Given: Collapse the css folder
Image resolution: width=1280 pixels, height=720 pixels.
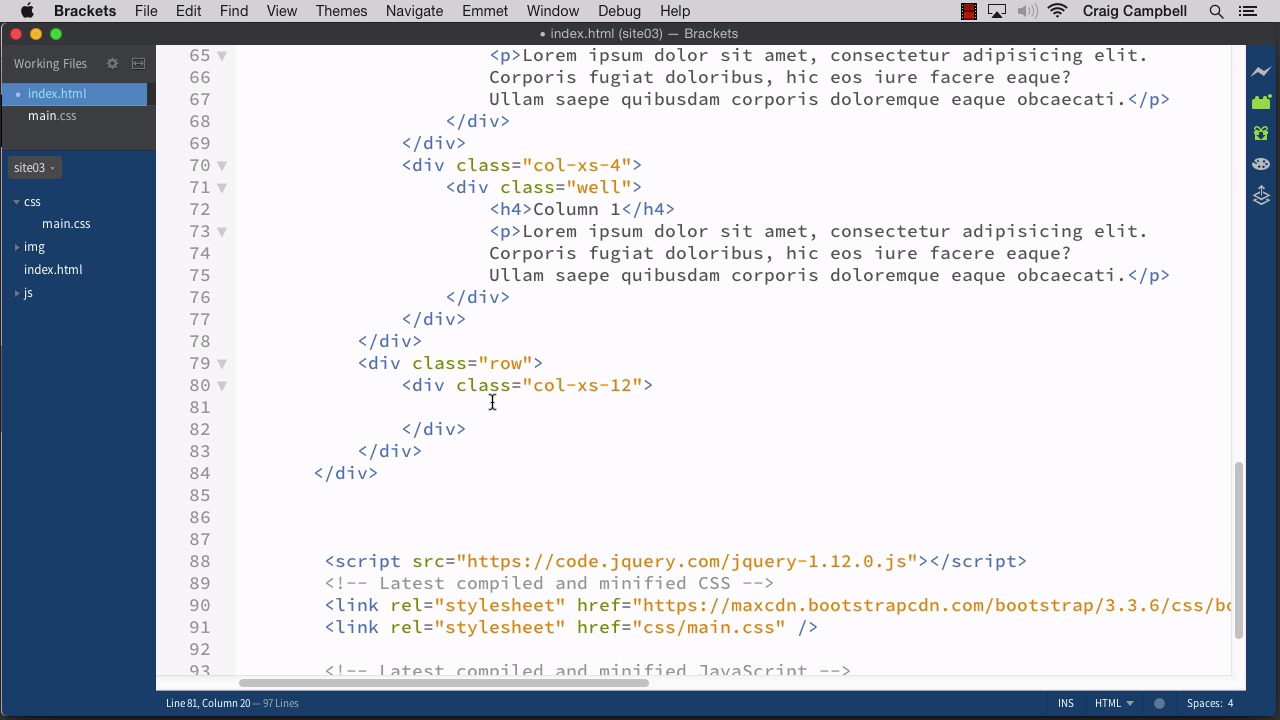Looking at the screenshot, I should pyautogui.click(x=16, y=202).
